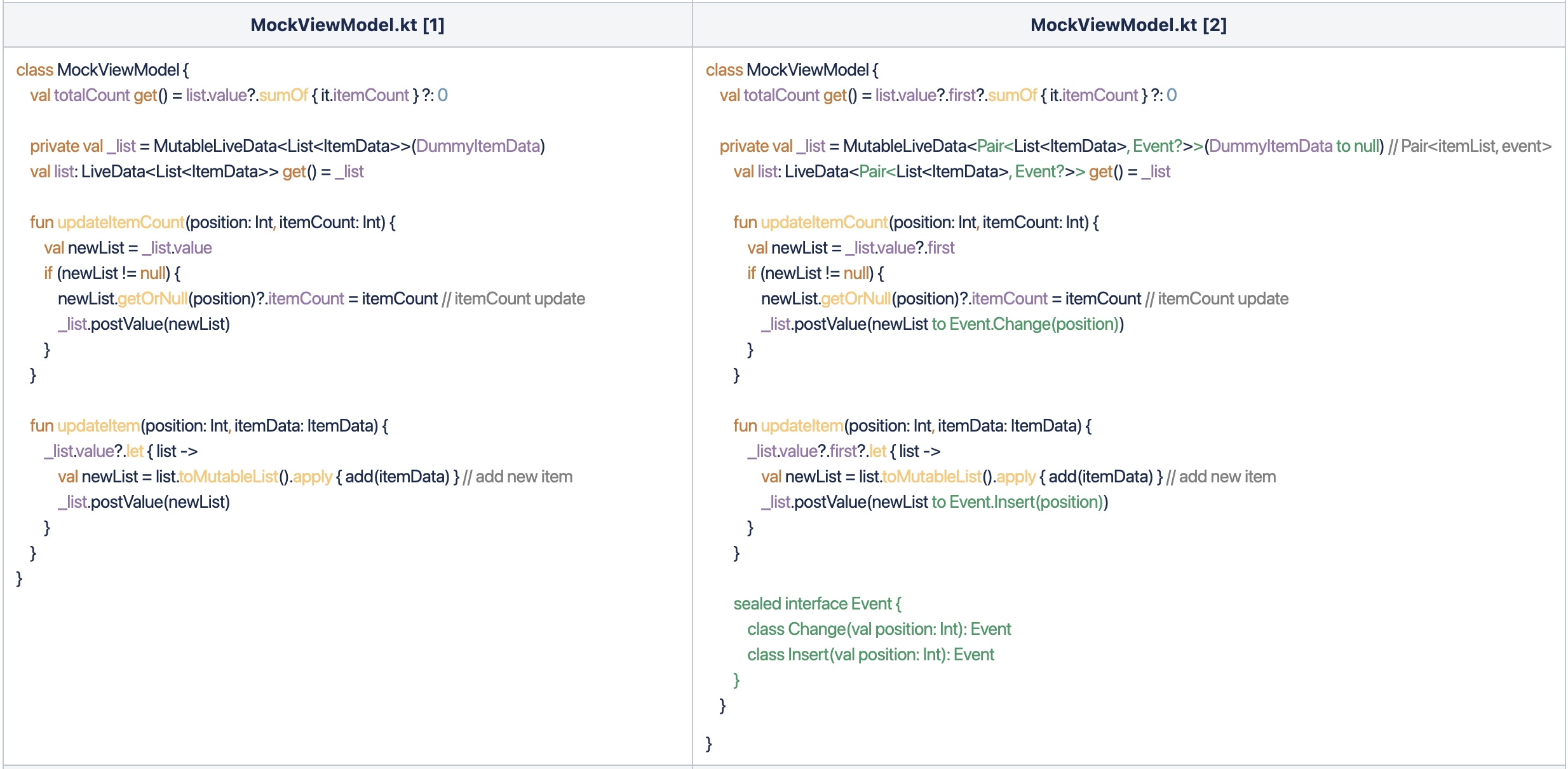Click 'sealed interface Event {' line
The image size is (1568, 769).
[x=817, y=604]
